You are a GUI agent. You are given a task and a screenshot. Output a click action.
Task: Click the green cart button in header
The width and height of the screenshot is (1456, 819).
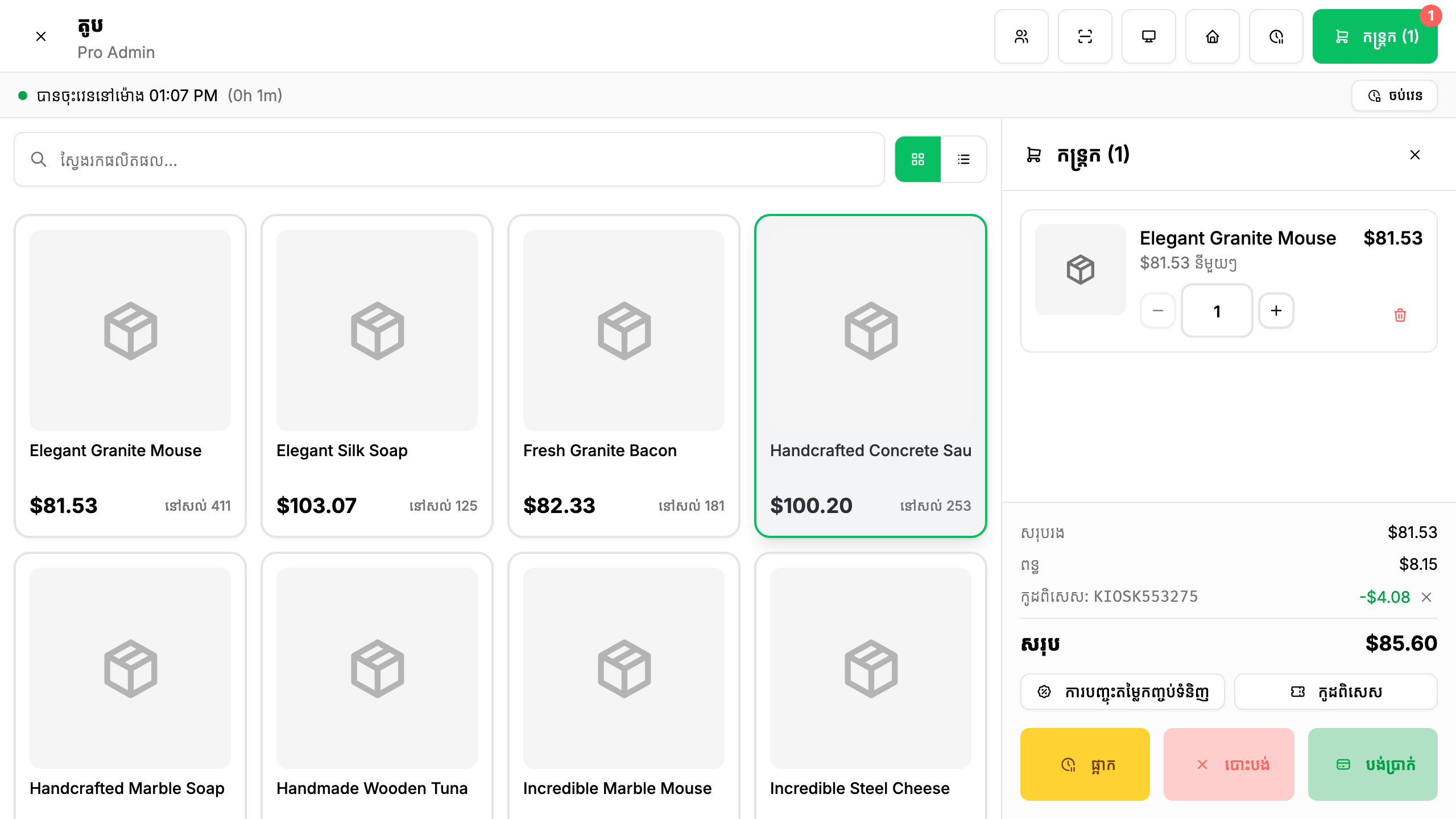(1375, 36)
